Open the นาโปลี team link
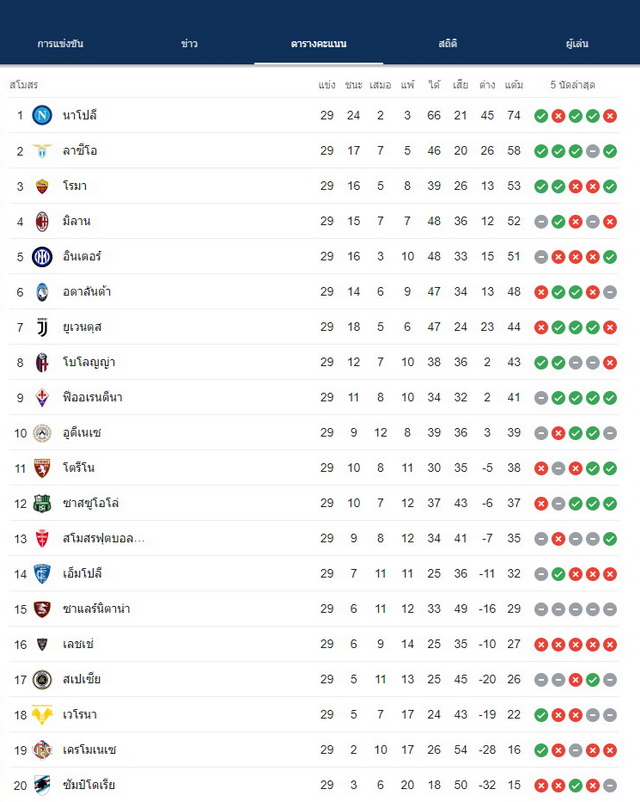This screenshot has height=802, width=640. 80,116
